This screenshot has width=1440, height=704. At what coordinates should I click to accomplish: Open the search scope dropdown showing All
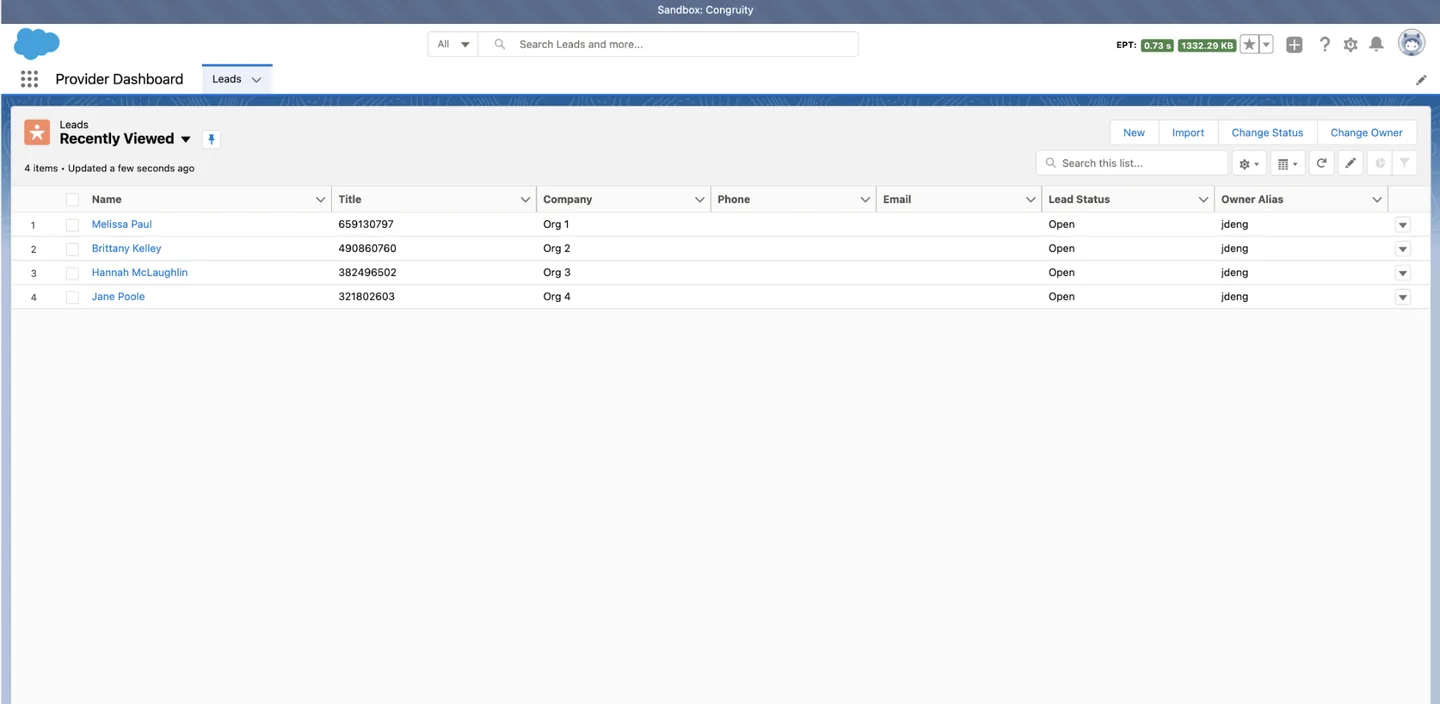pos(452,43)
